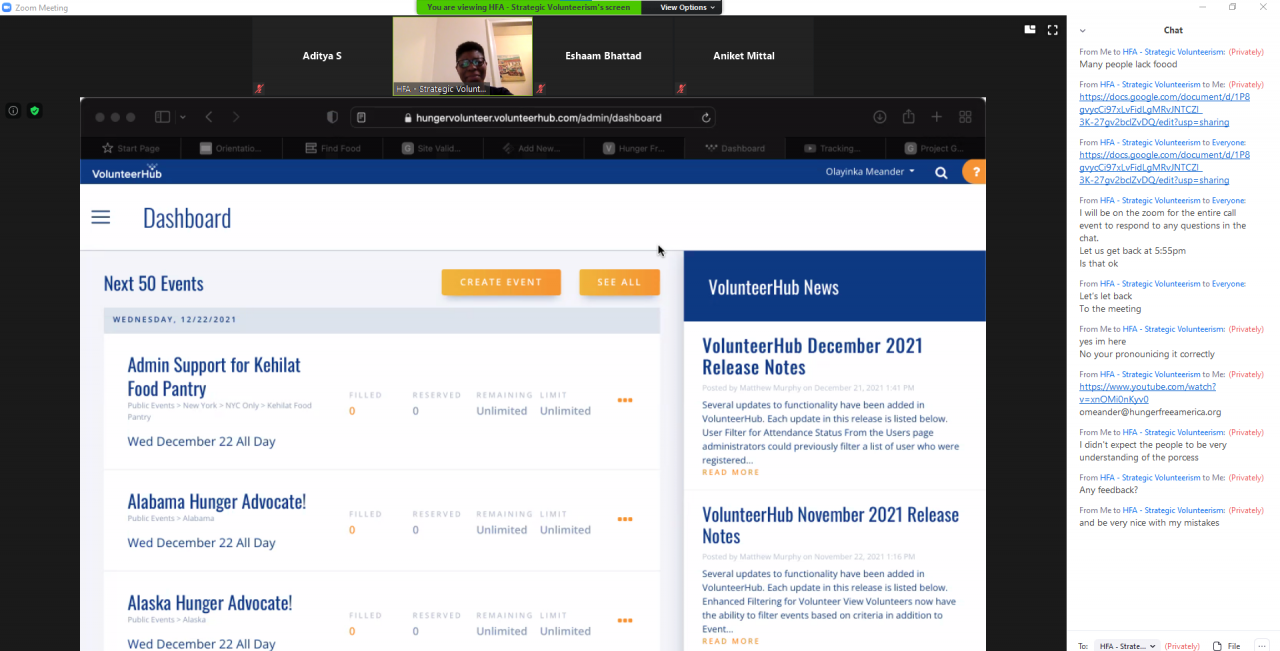Switch to the Site Valid... tab

[x=433, y=148]
